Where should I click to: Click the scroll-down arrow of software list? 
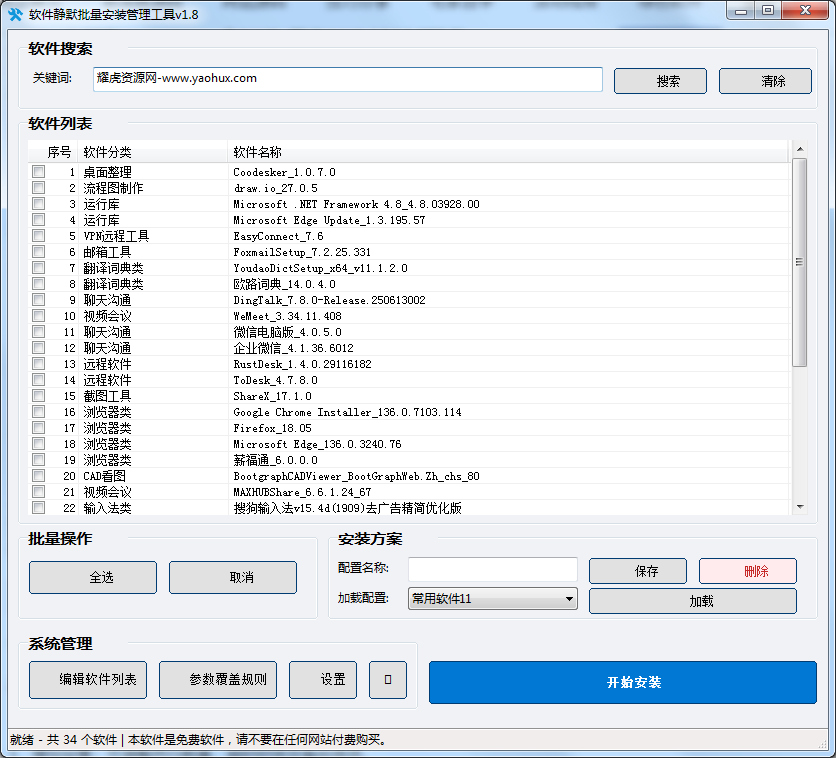(x=799, y=507)
